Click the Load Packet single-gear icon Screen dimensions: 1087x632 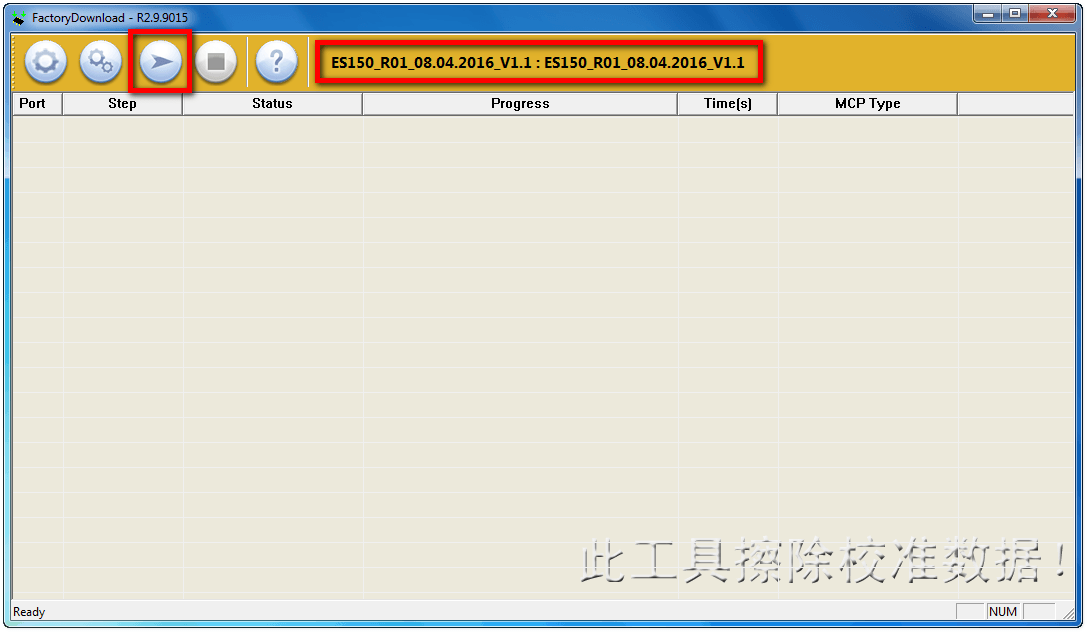(45, 63)
